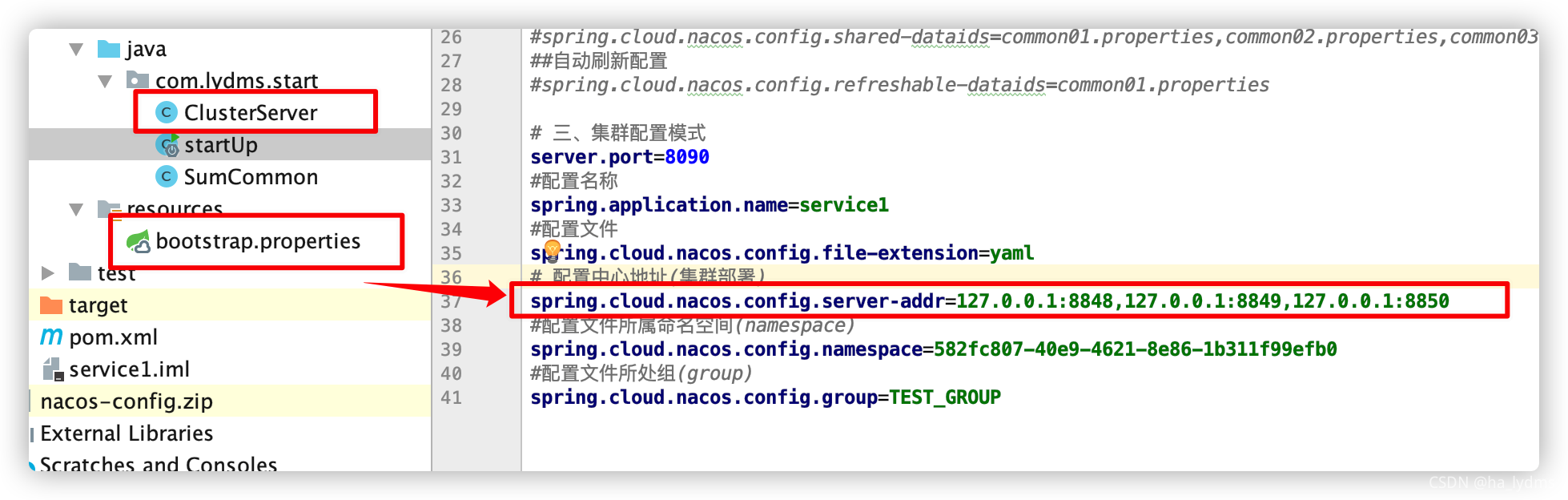The width and height of the screenshot is (1568, 500).
Task: Click the test folder icon
Action: pos(79,272)
